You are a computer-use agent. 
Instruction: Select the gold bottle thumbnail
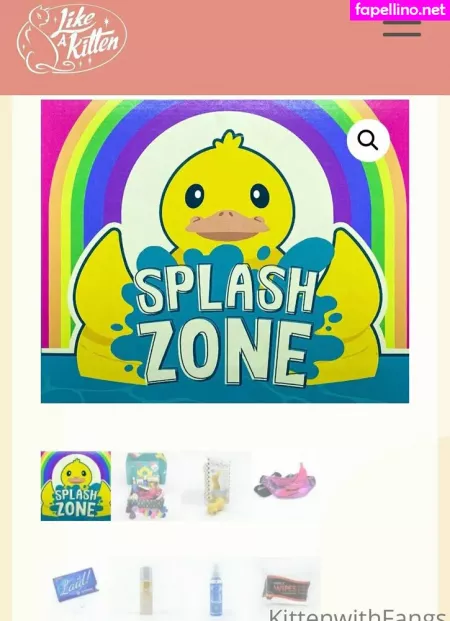(x=146, y=589)
